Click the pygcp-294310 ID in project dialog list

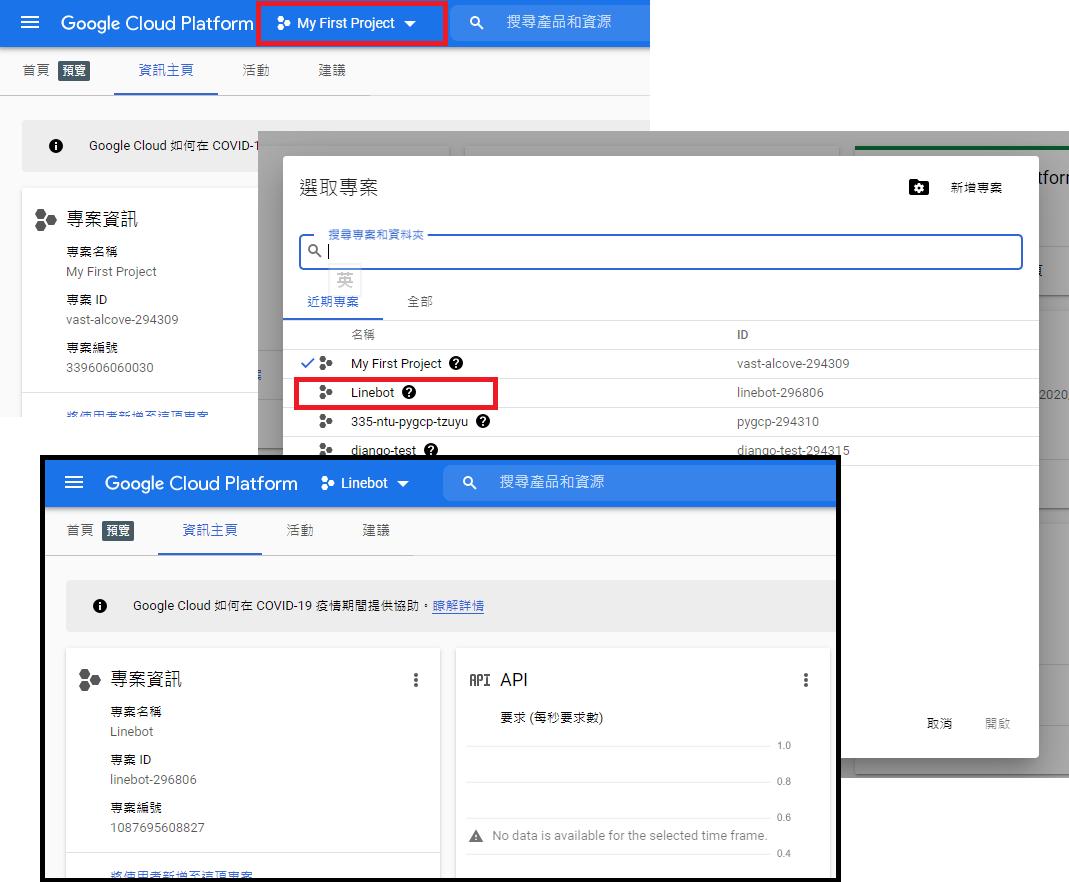(x=778, y=422)
